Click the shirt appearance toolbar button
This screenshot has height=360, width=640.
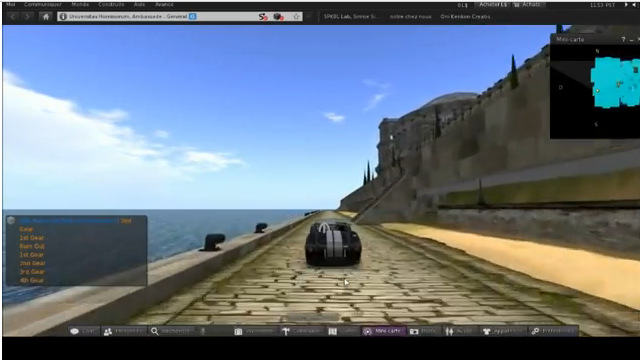tap(503, 331)
